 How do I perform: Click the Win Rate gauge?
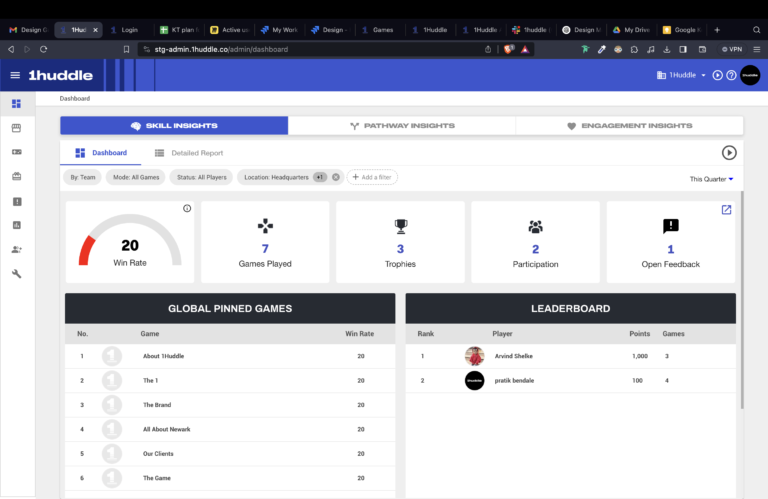(x=130, y=243)
